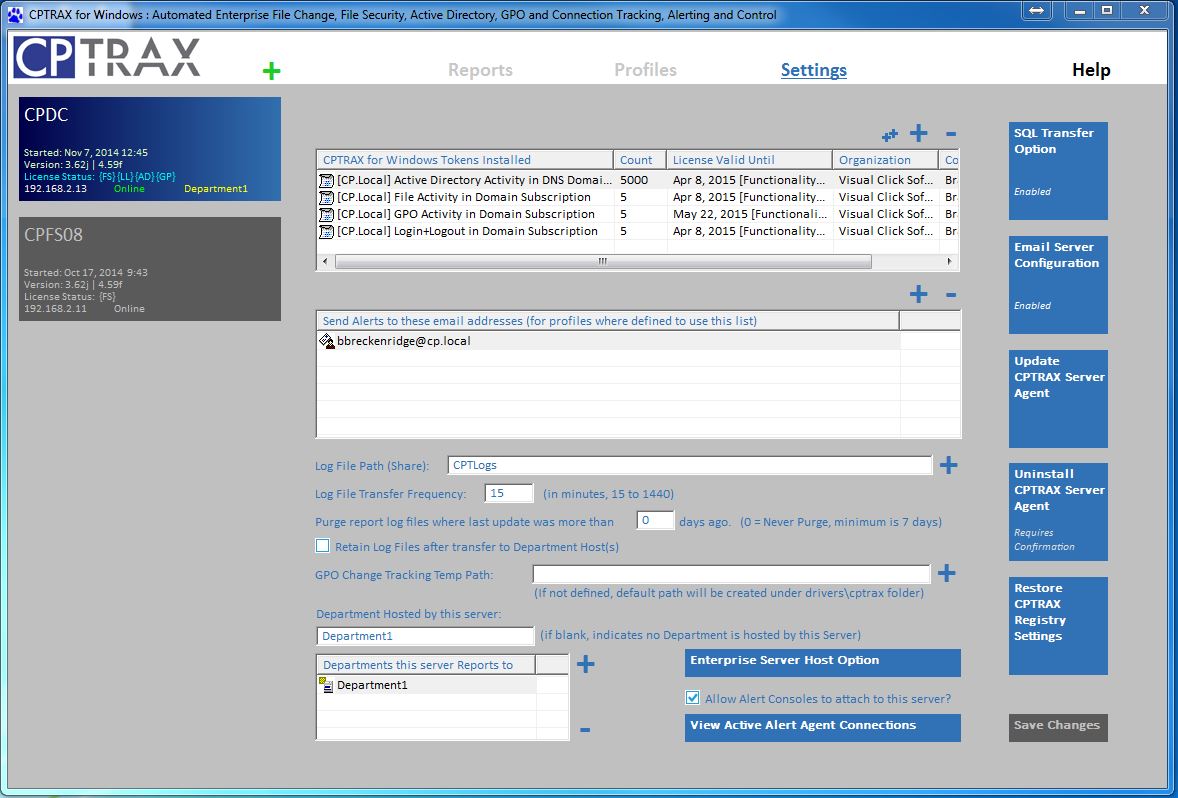
Task: Click the CPTRAX logo
Action: click(107, 58)
